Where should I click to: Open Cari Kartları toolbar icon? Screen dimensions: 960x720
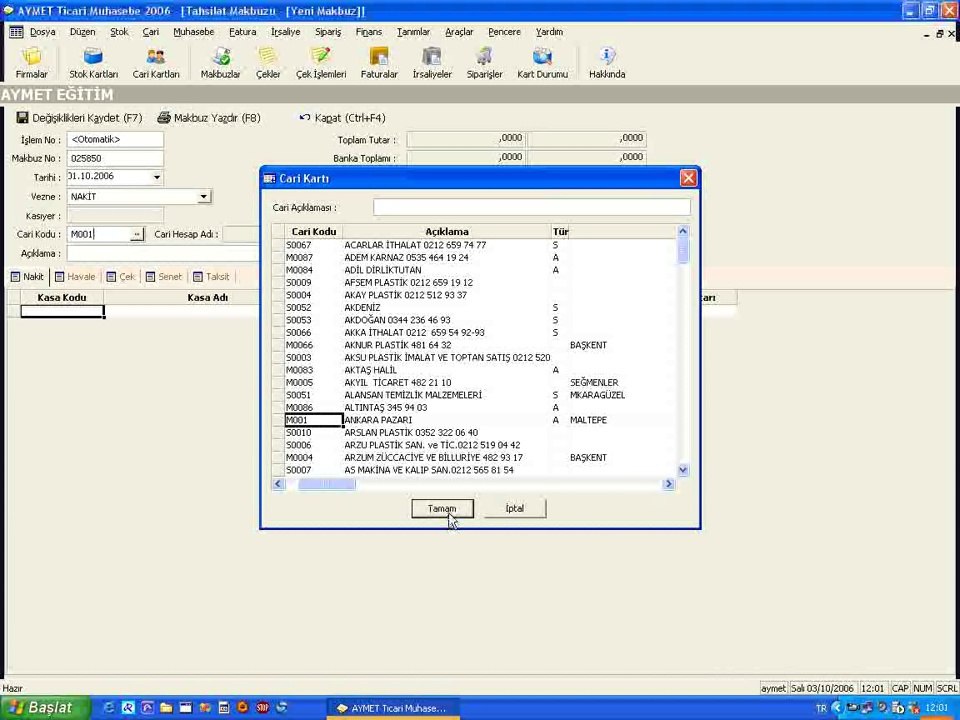156,62
